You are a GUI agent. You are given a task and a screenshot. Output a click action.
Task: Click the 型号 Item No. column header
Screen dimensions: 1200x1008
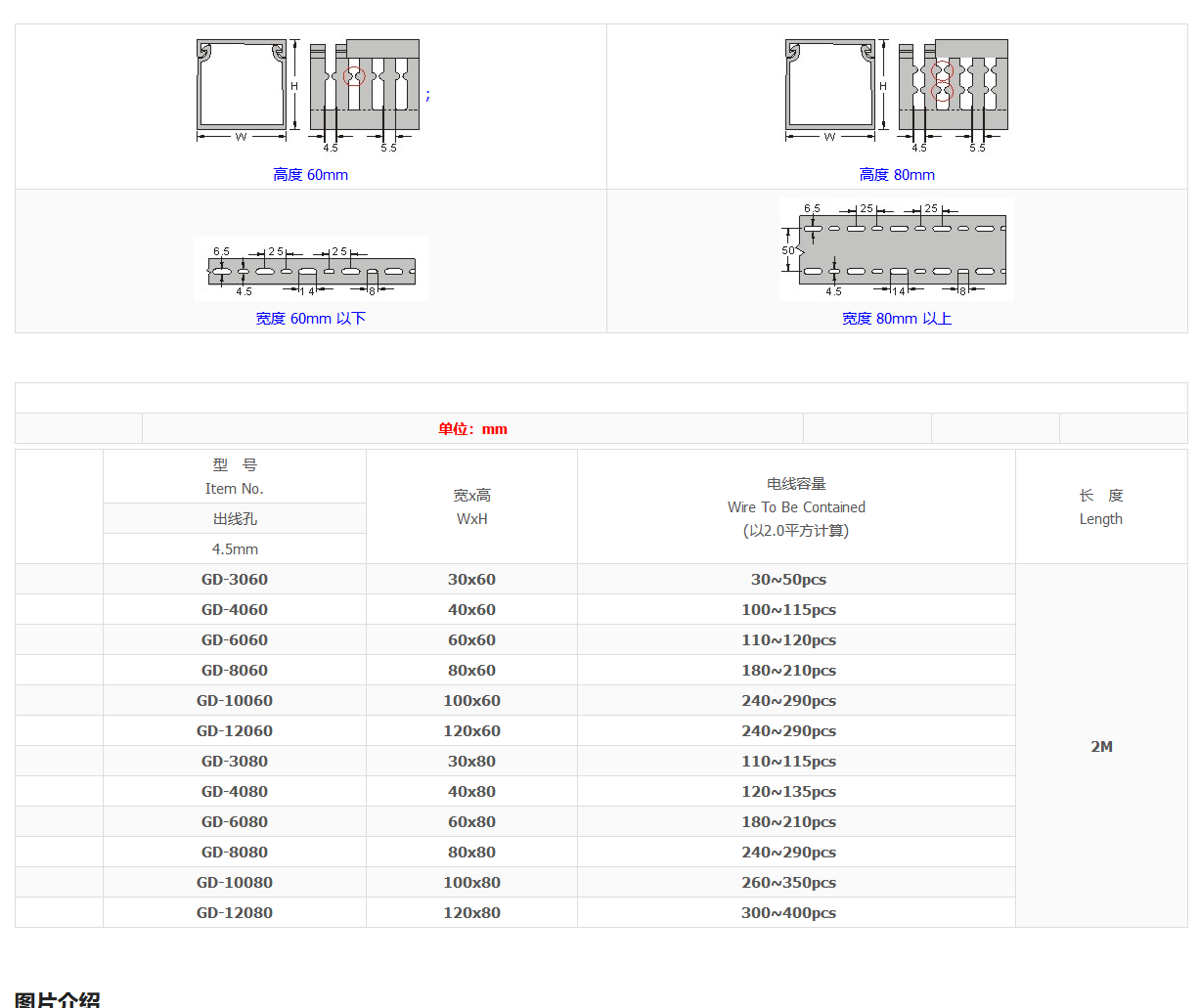pos(235,477)
